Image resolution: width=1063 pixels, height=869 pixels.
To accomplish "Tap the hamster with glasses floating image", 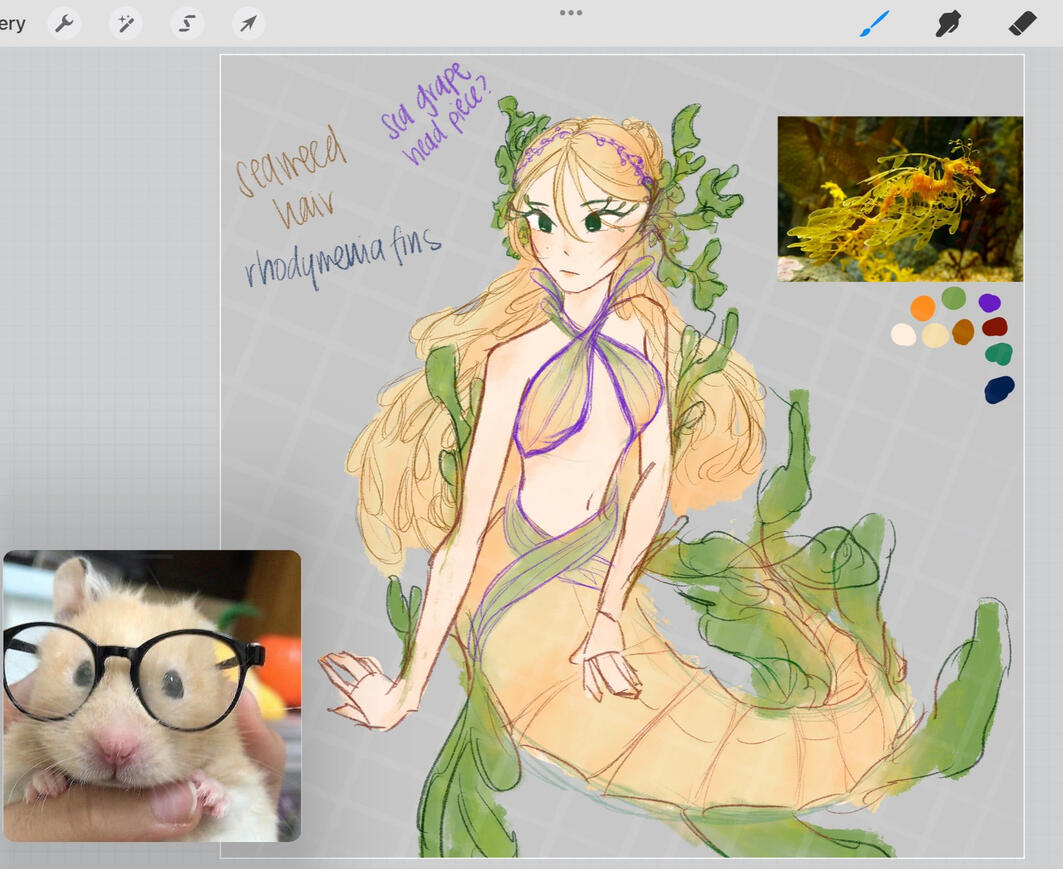I will (x=152, y=696).
